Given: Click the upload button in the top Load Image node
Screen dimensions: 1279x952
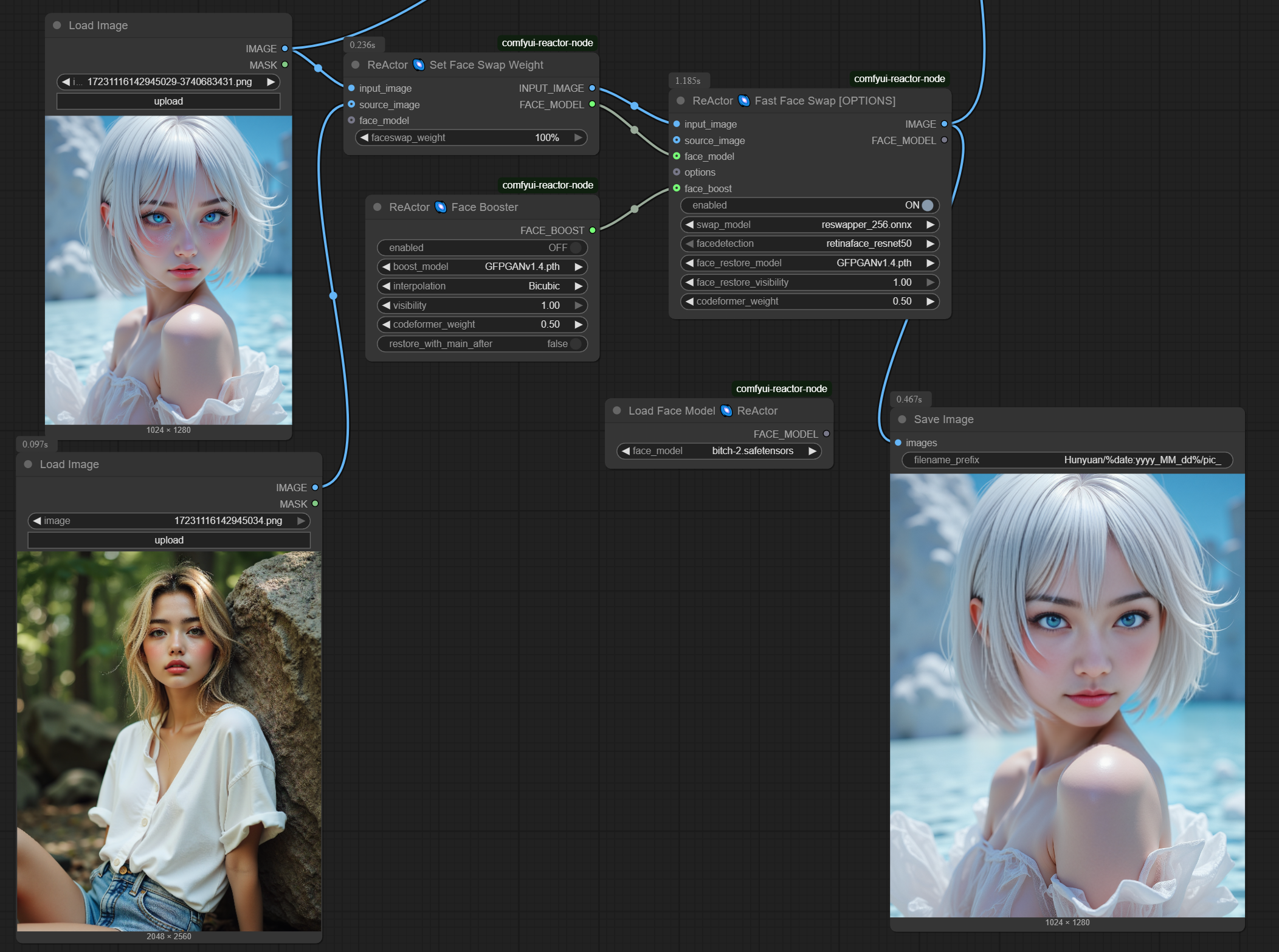Looking at the screenshot, I should 168,101.
